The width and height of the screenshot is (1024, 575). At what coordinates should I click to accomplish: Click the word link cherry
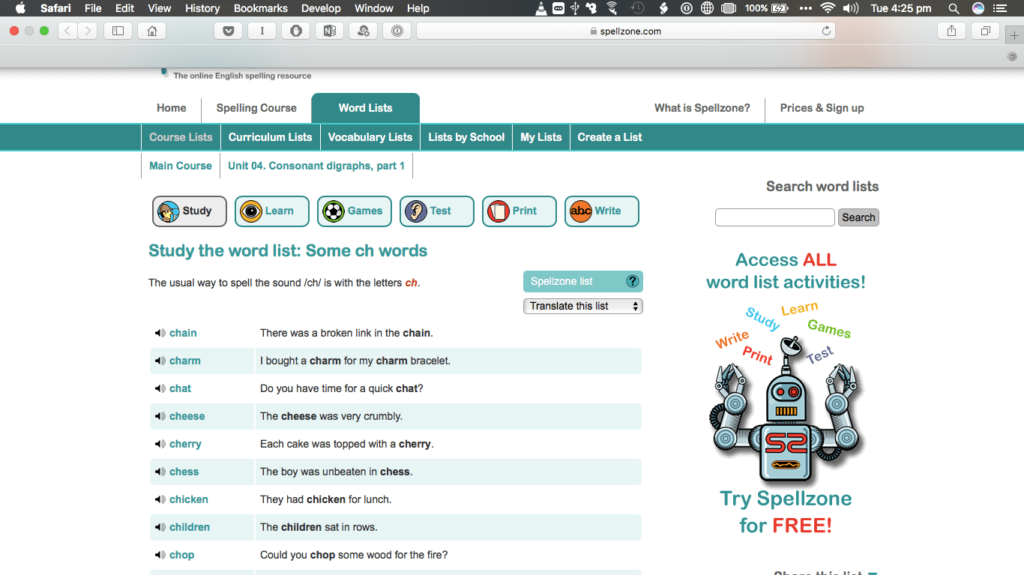pos(185,444)
